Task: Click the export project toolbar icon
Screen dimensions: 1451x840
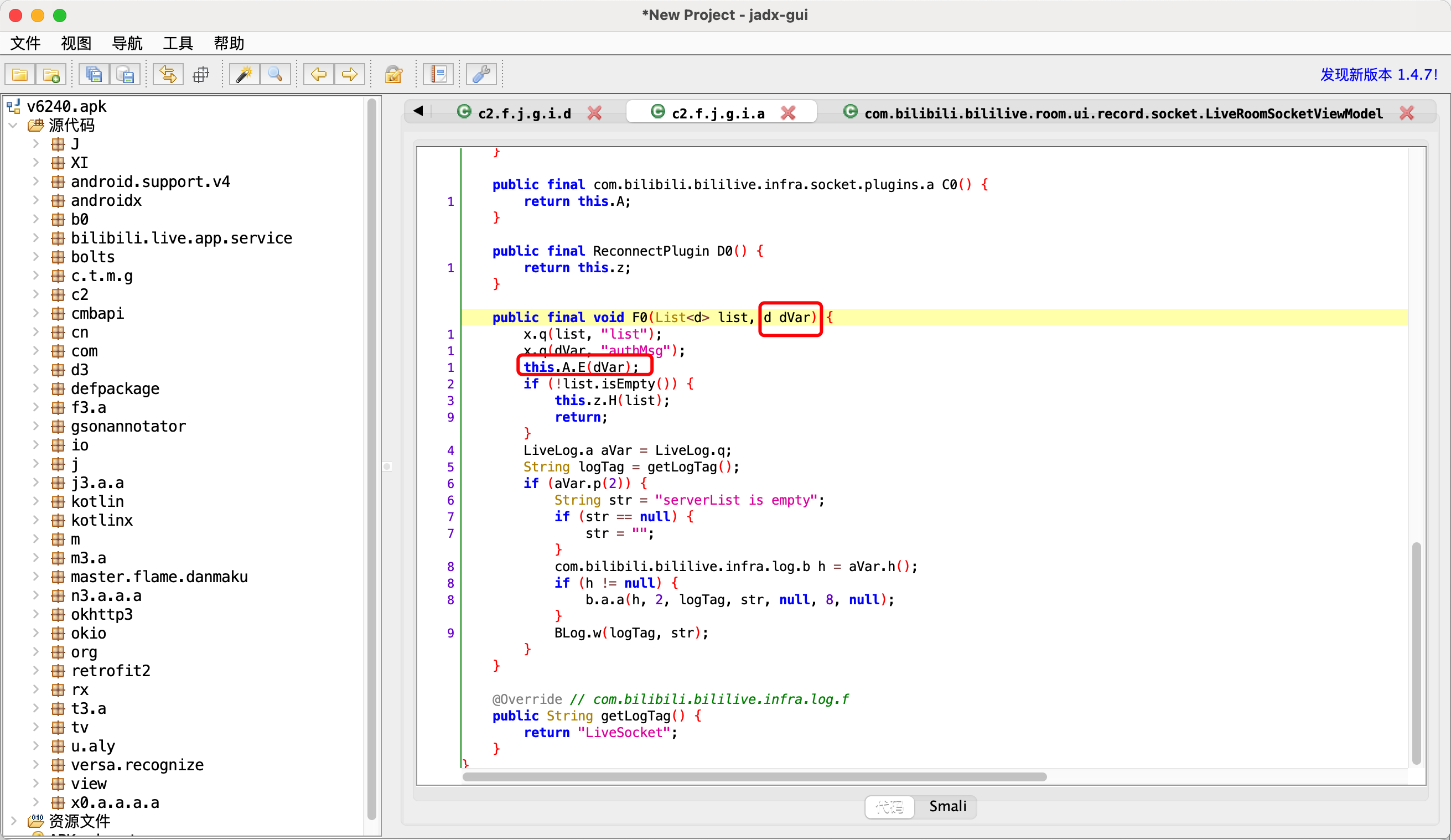Action: tap(125, 74)
